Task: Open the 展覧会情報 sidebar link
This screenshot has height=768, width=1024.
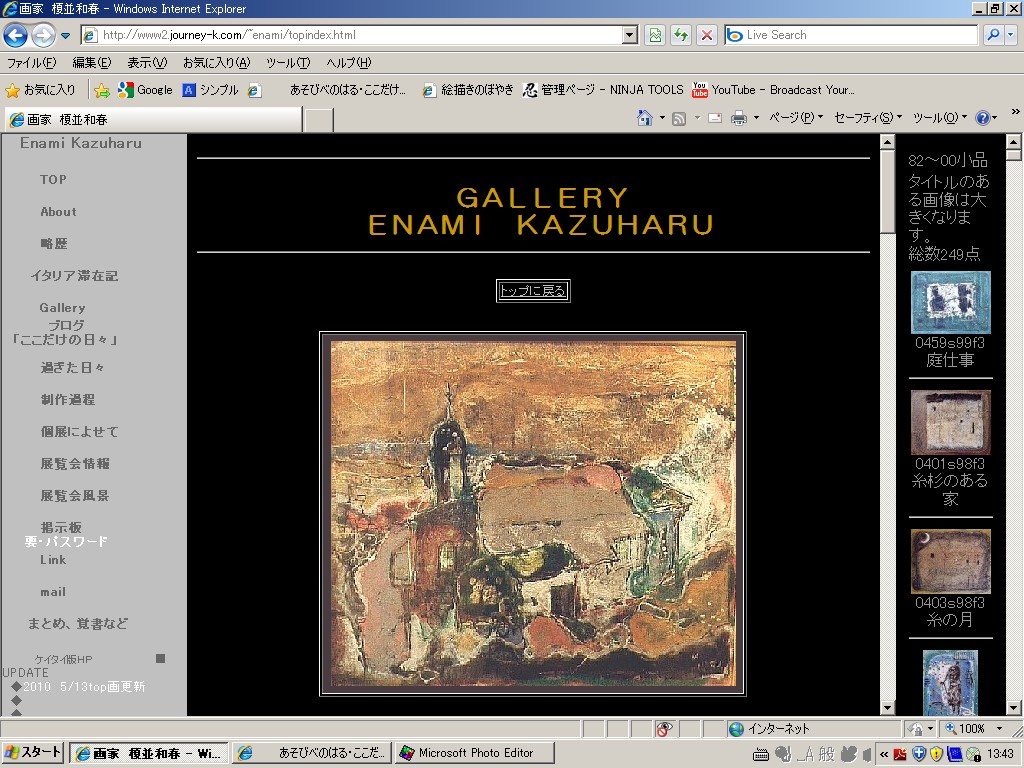Action: pos(75,464)
